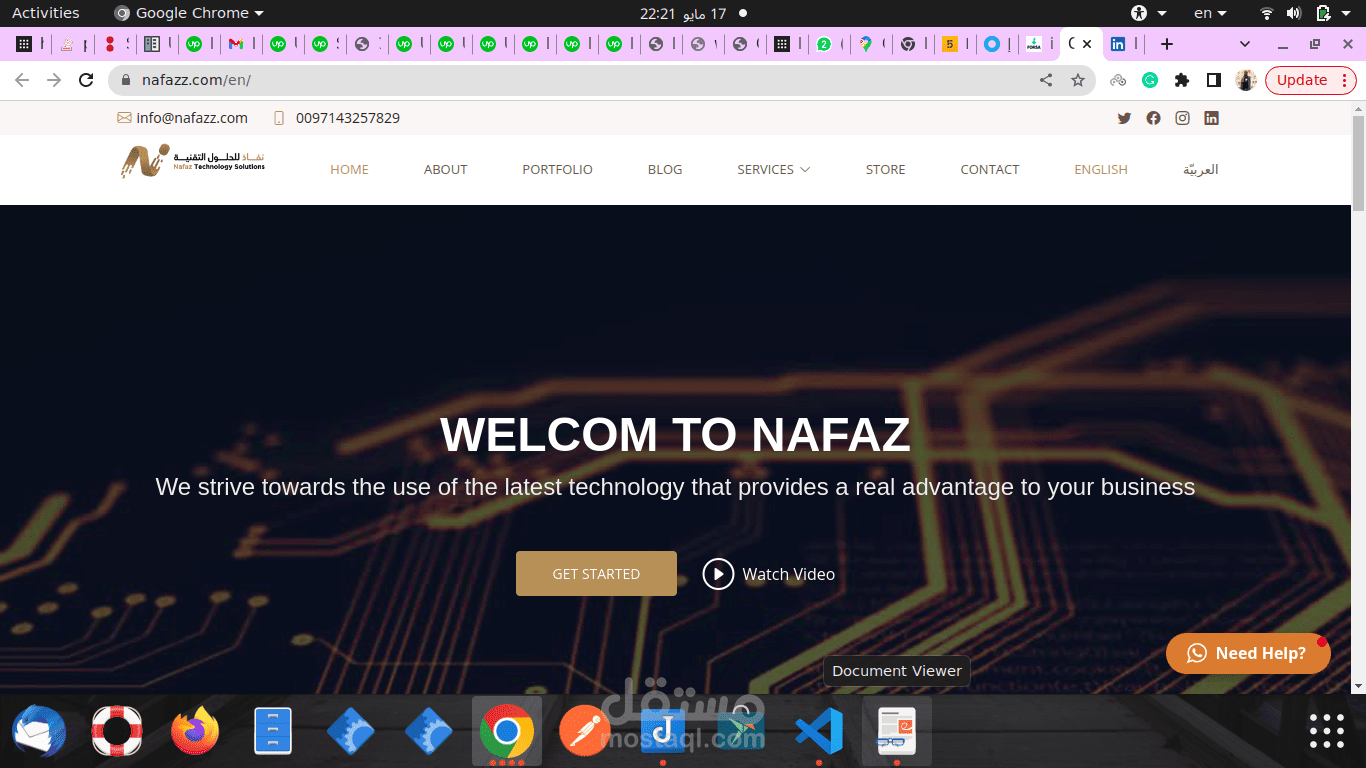Image resolution: width=1366 pixels, height=768 pixels.
Task: Open the Chrome profile avatar
Action: point(1245,80)
